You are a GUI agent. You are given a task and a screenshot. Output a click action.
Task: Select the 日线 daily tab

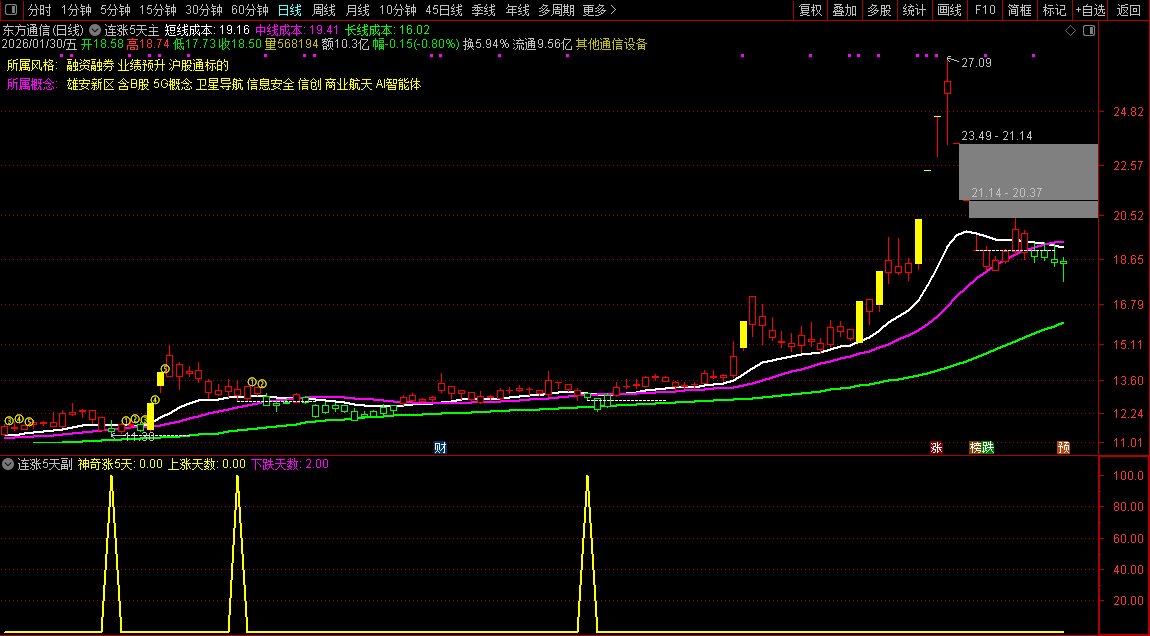[290, 10]
